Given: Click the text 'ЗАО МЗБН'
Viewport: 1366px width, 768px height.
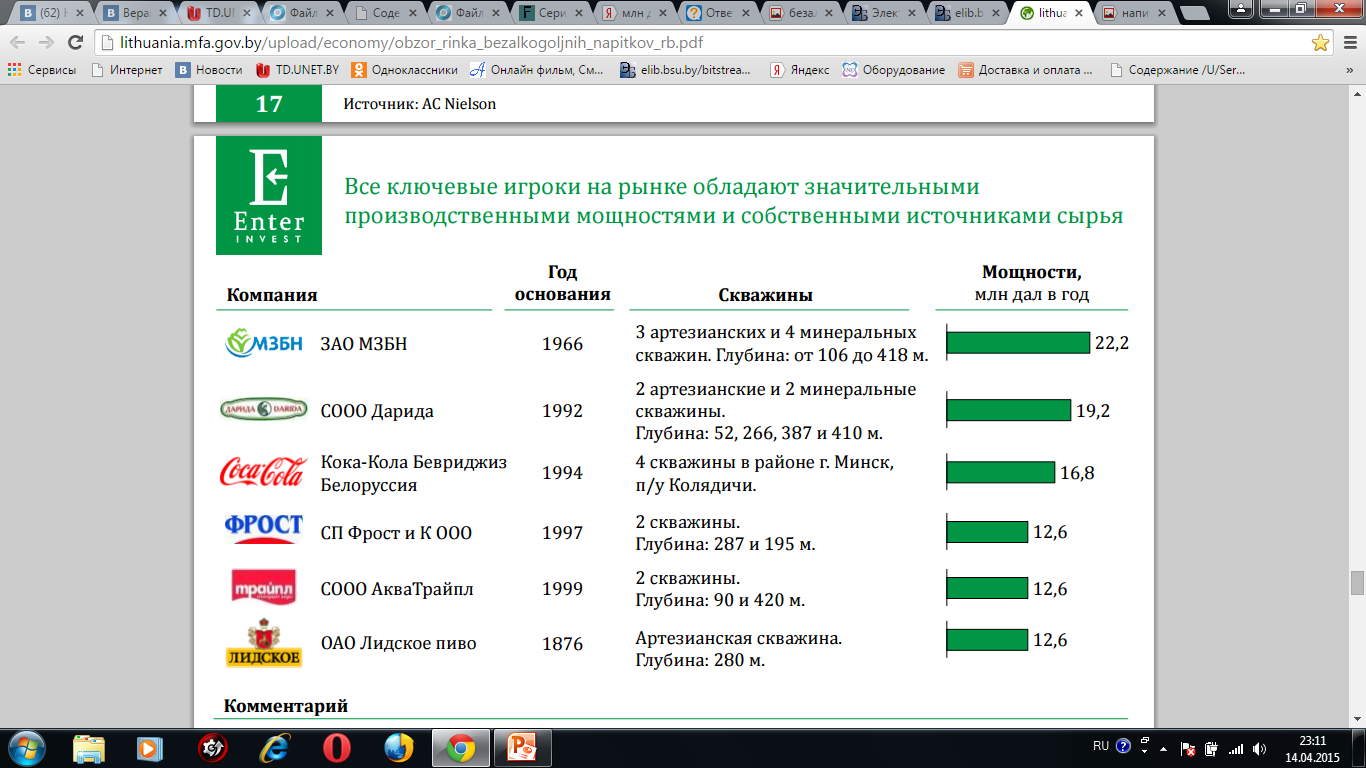Looking at the screenshot, I should (364, 344).
